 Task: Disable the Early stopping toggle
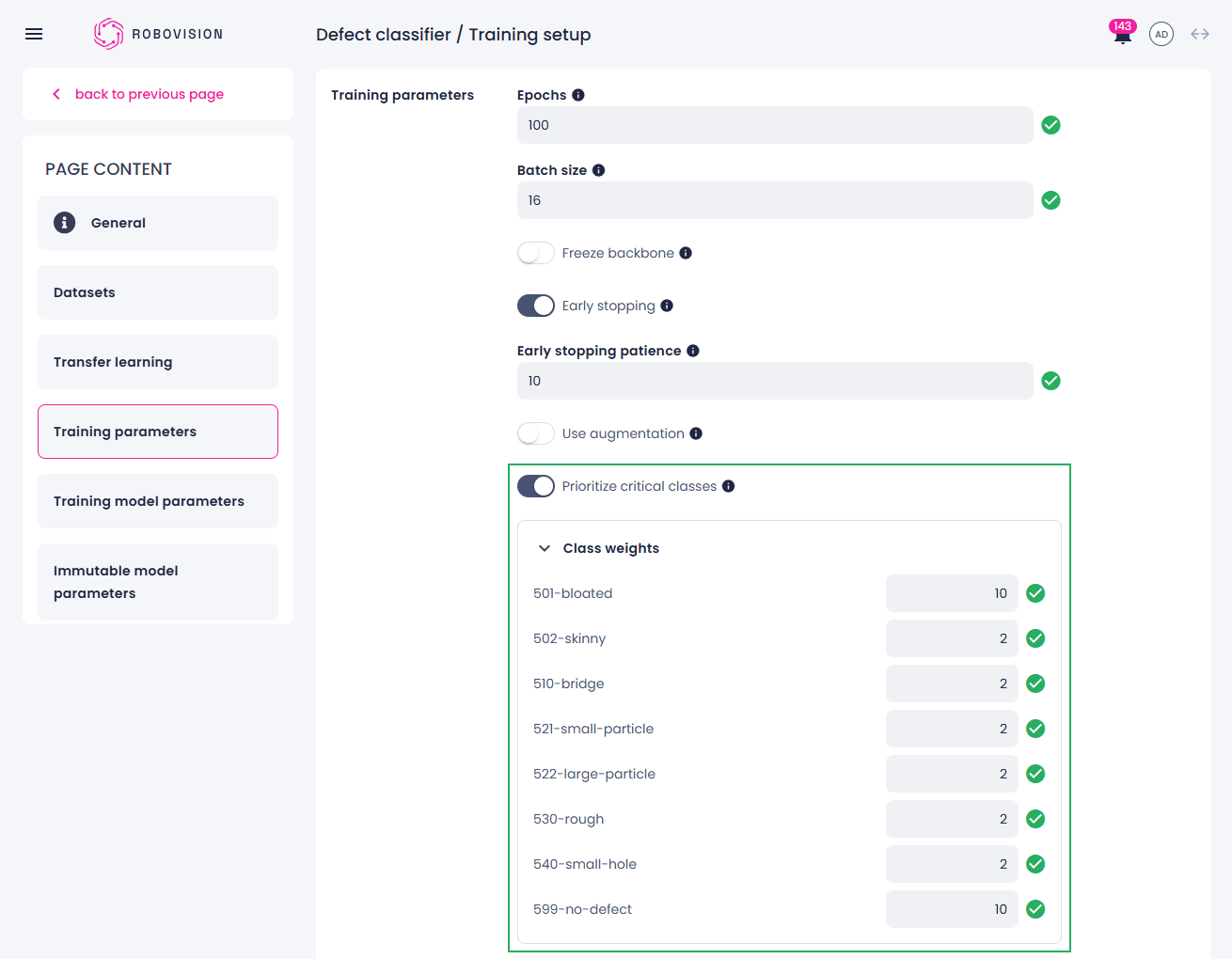pos(536,306)
